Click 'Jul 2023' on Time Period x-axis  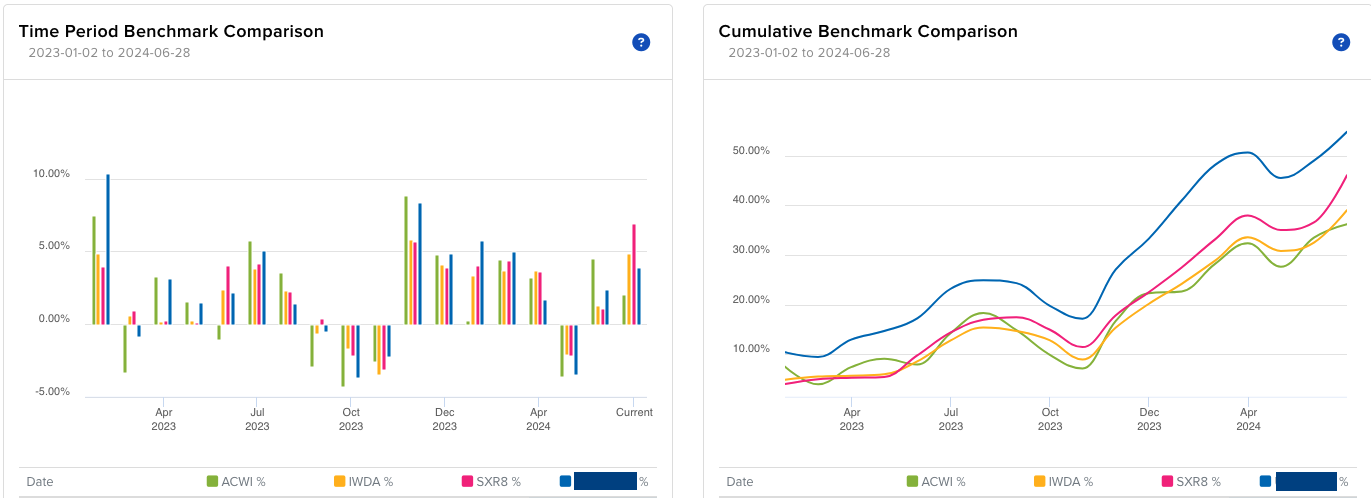[x=257, y=419]
